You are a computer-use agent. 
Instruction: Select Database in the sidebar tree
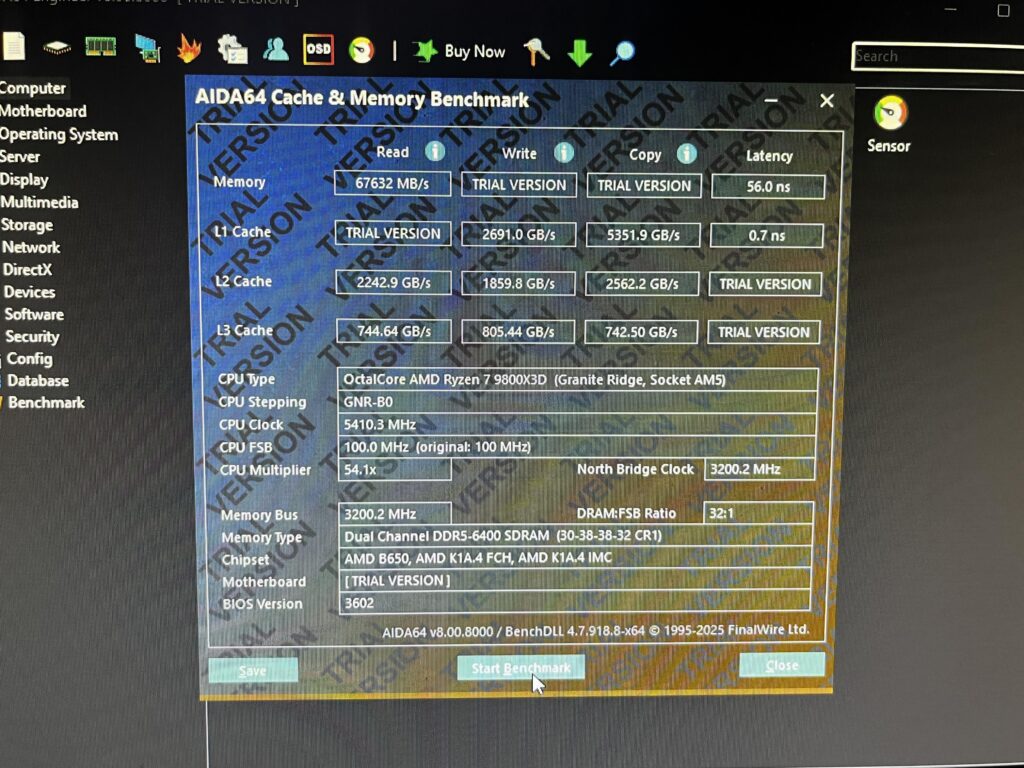coord(38,381)
